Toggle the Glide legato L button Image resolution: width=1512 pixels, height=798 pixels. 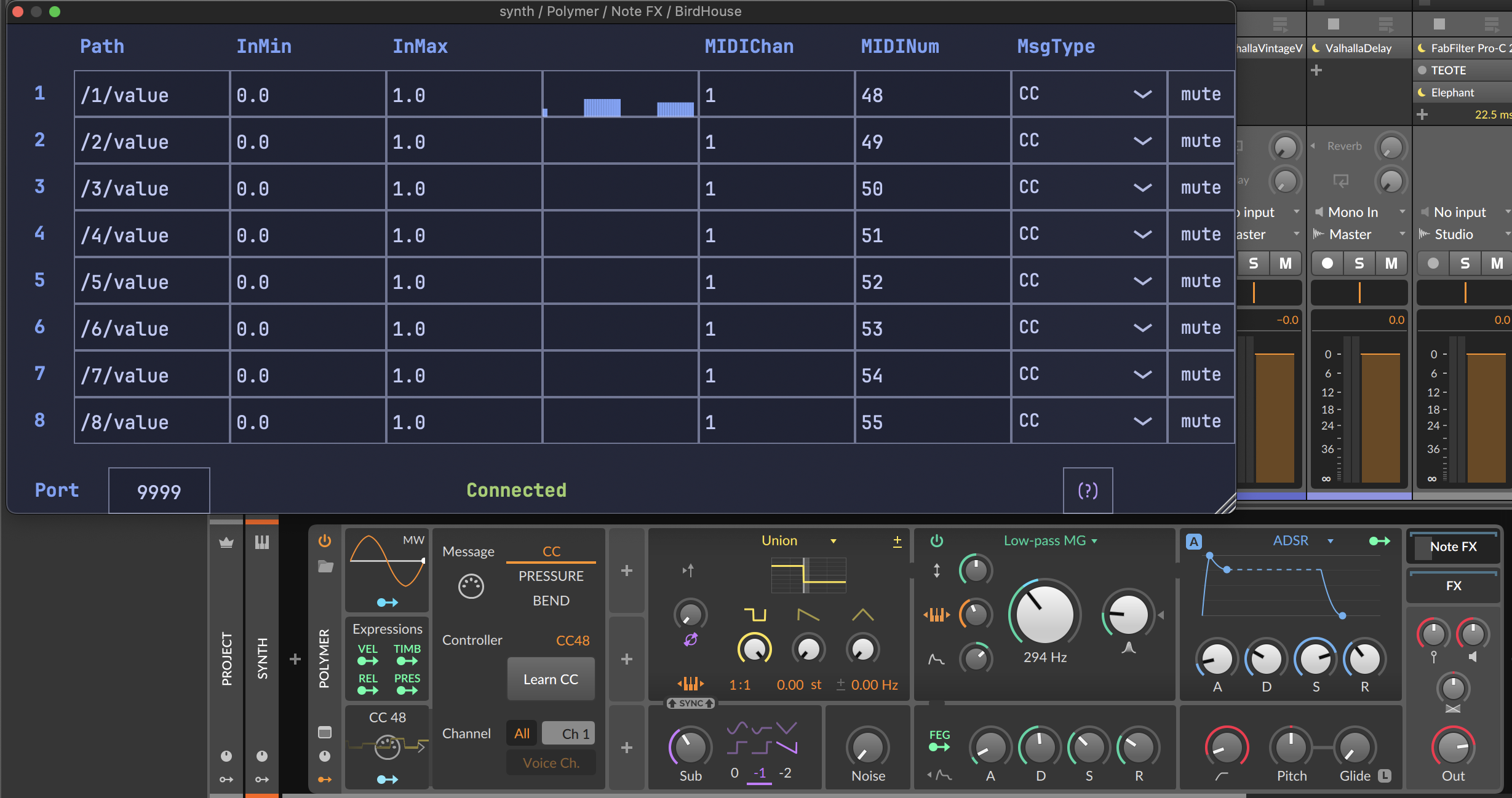(1385, 776)
